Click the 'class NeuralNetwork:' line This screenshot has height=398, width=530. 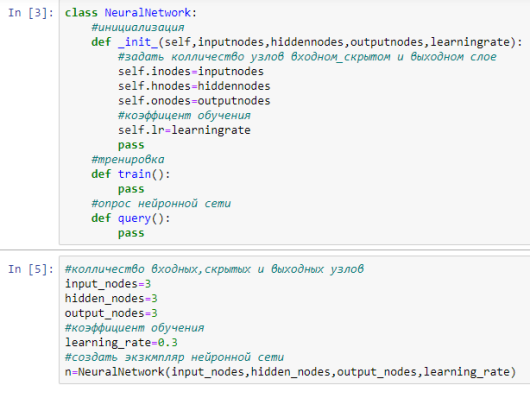point(130,13)
